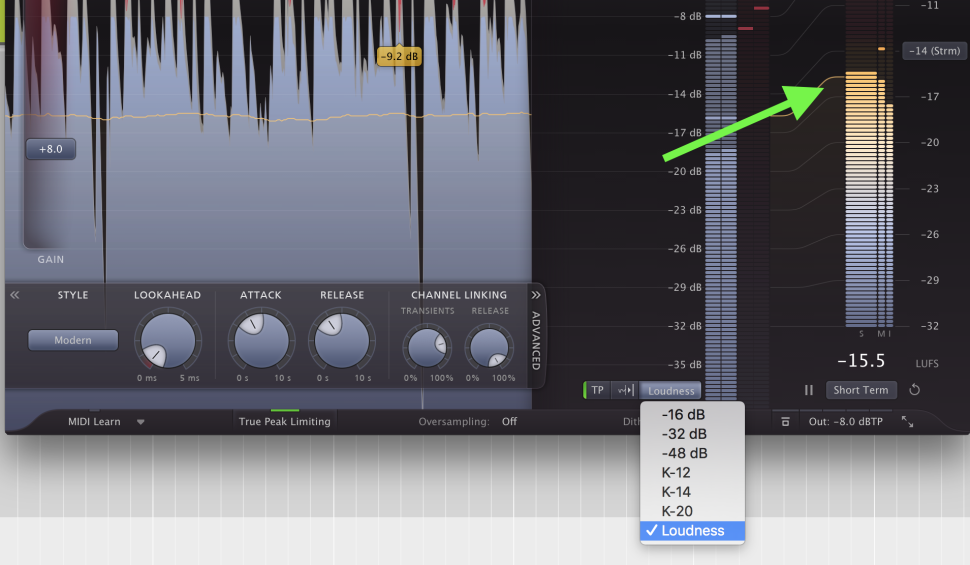Open the Short Term loudness mode menu

click(861, 390)
